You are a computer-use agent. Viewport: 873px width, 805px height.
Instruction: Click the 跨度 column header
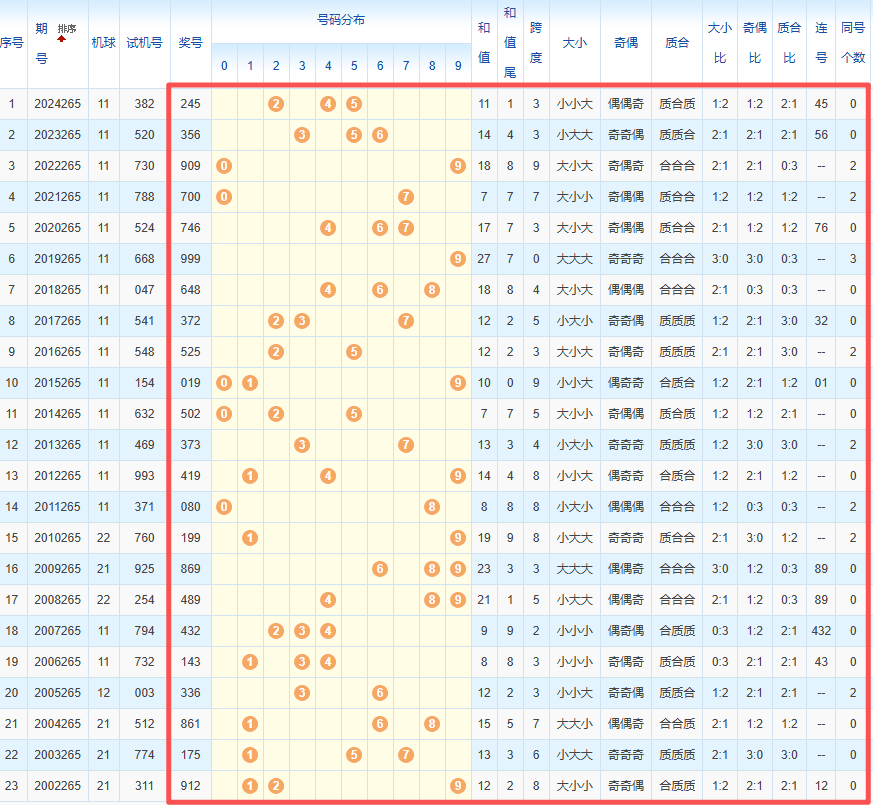pos(536,43)
